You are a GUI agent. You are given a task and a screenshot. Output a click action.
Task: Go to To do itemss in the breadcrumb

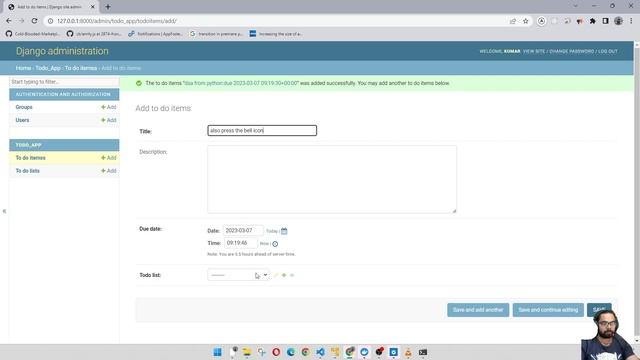(x=81, y=68)
